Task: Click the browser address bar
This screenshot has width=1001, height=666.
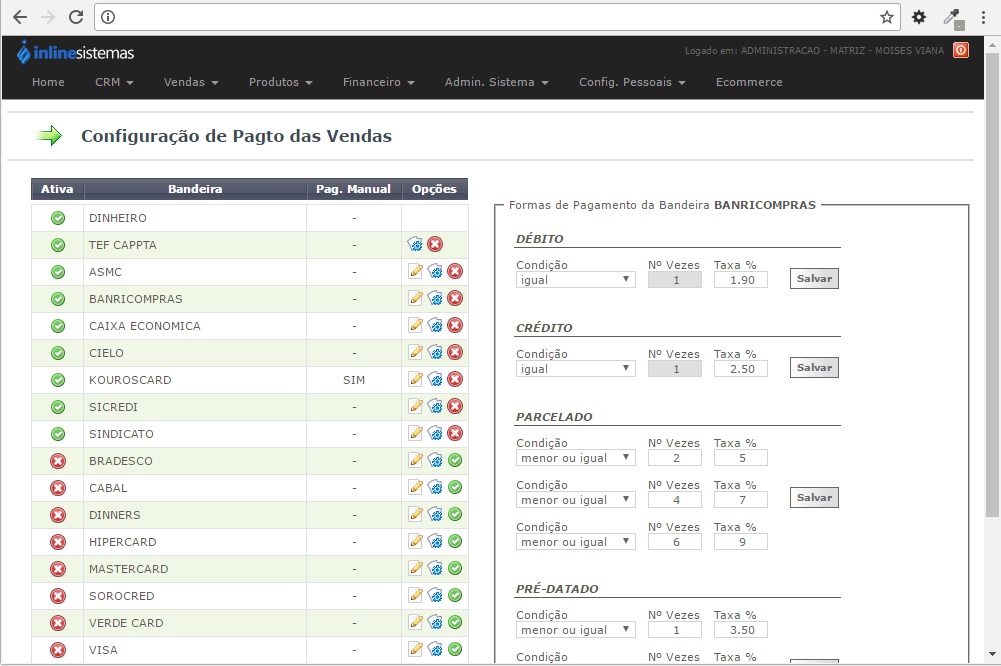Action: coord(497,17)
